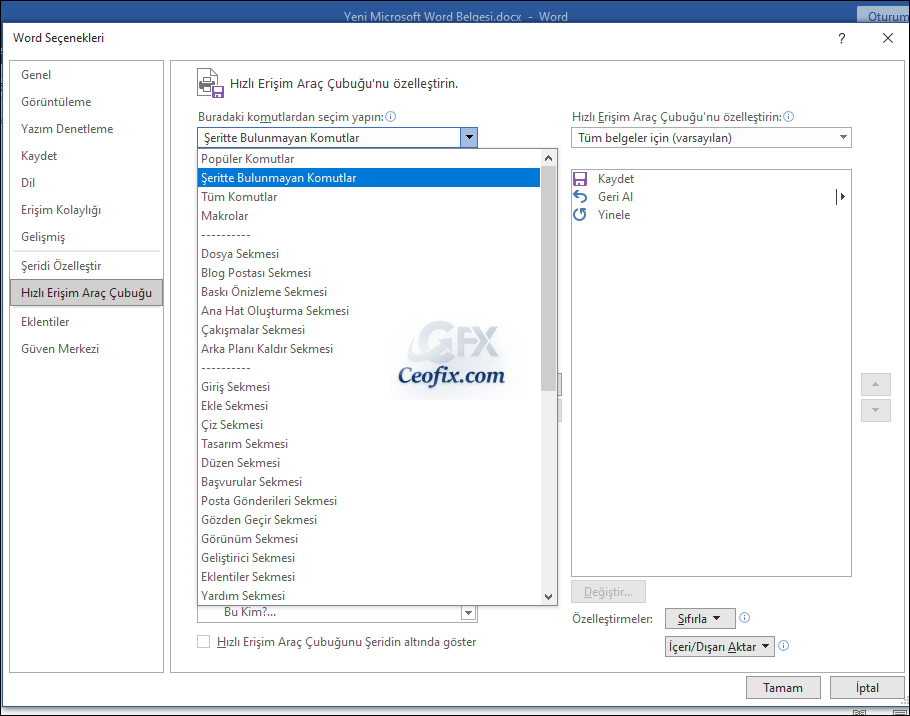Select Eklentiler Sekmesi entry in list

coord(369,577)
